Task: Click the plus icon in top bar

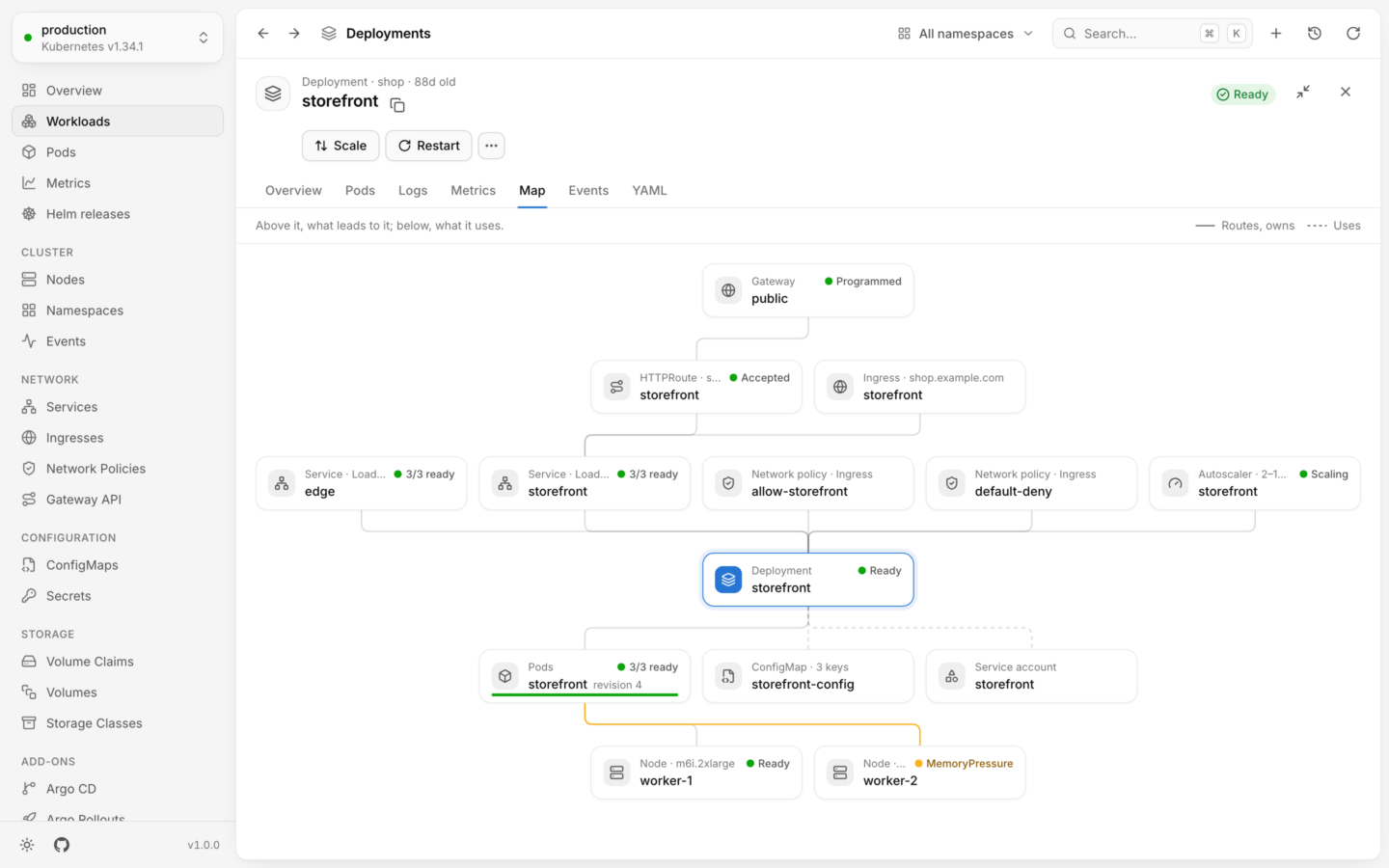Action: pos(1276,34)
